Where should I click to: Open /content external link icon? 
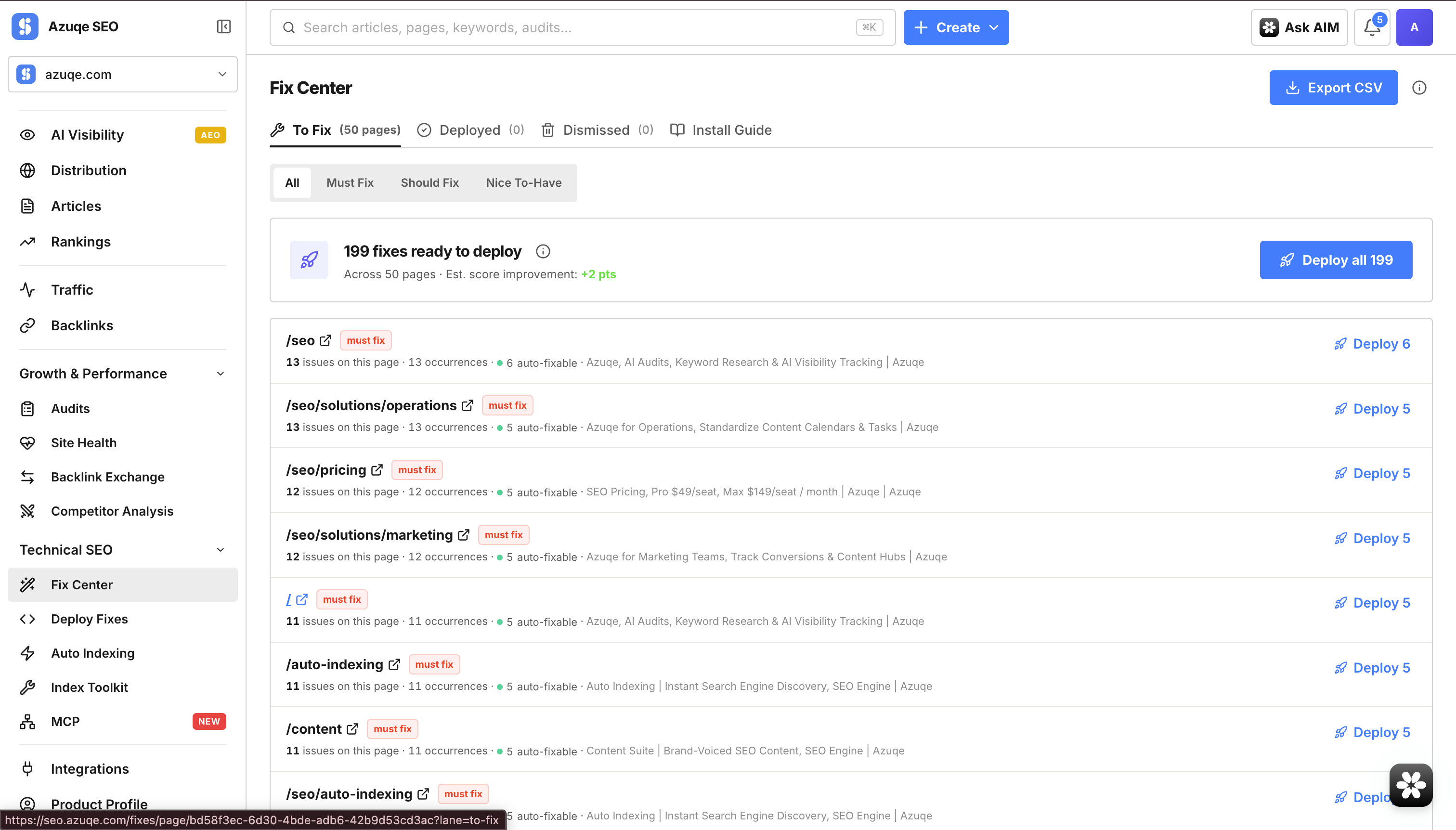(352, 729)
